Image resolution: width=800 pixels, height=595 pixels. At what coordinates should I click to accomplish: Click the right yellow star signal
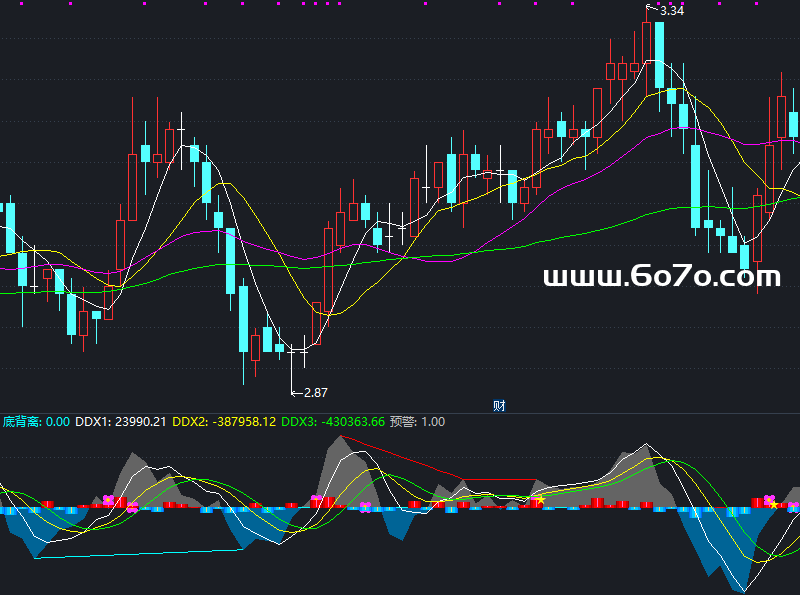774,505
